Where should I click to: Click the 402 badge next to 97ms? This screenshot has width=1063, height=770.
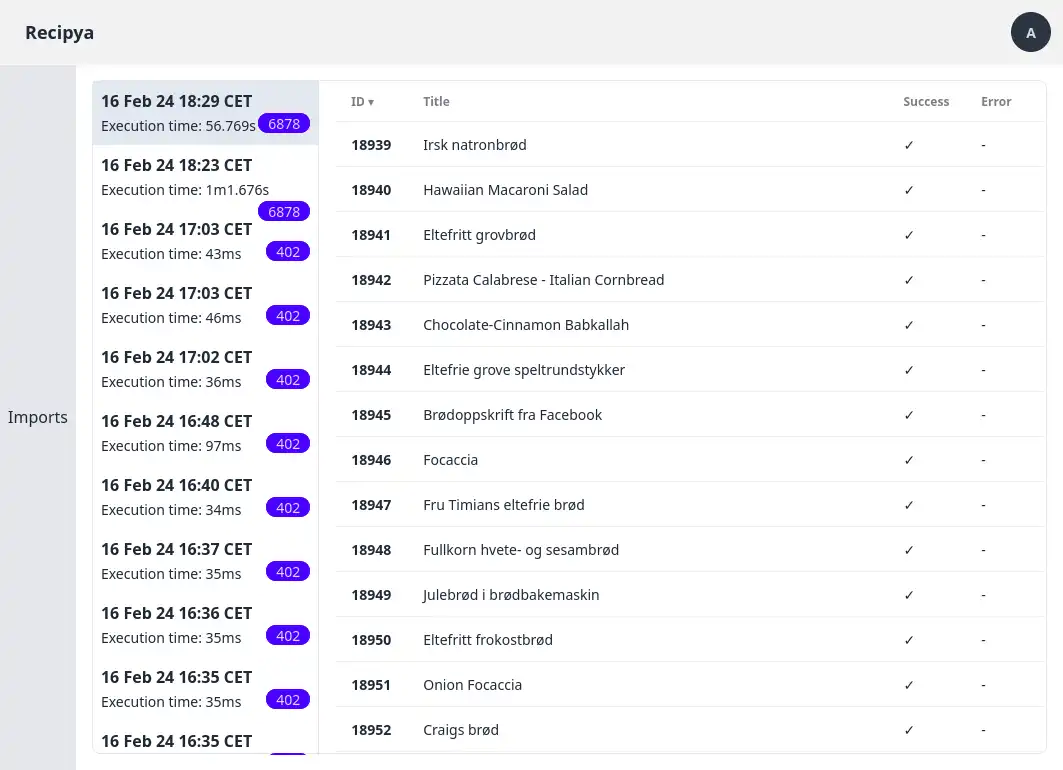pos(288,444)
